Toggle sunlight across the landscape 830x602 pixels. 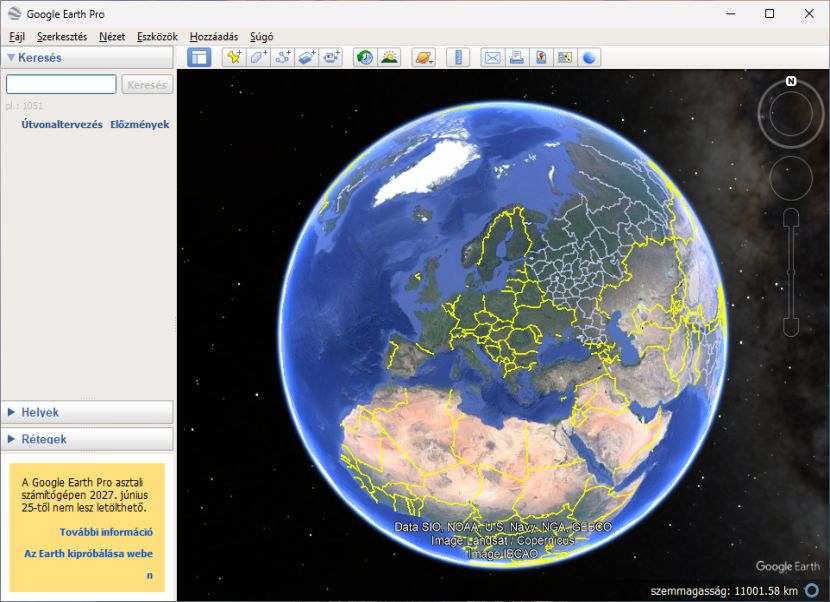389,57
